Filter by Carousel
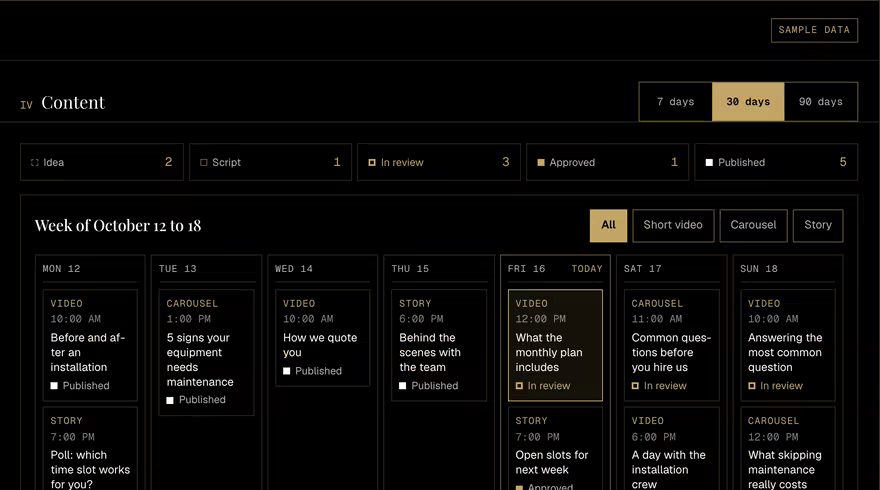The height and width of the screenshot is (490, 880). tap(753, 226)
